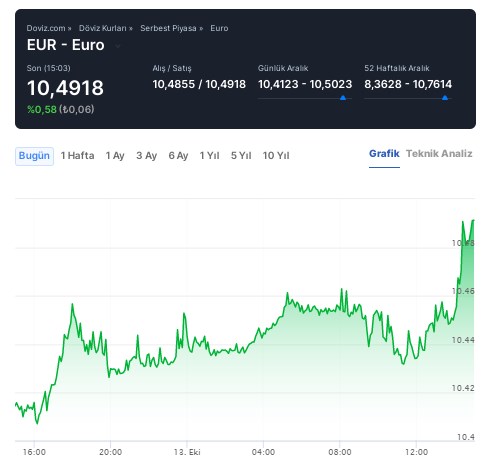This screenshot has height=465, width=486.
Task: Select the Bugün time range
Action: [34, 156]
